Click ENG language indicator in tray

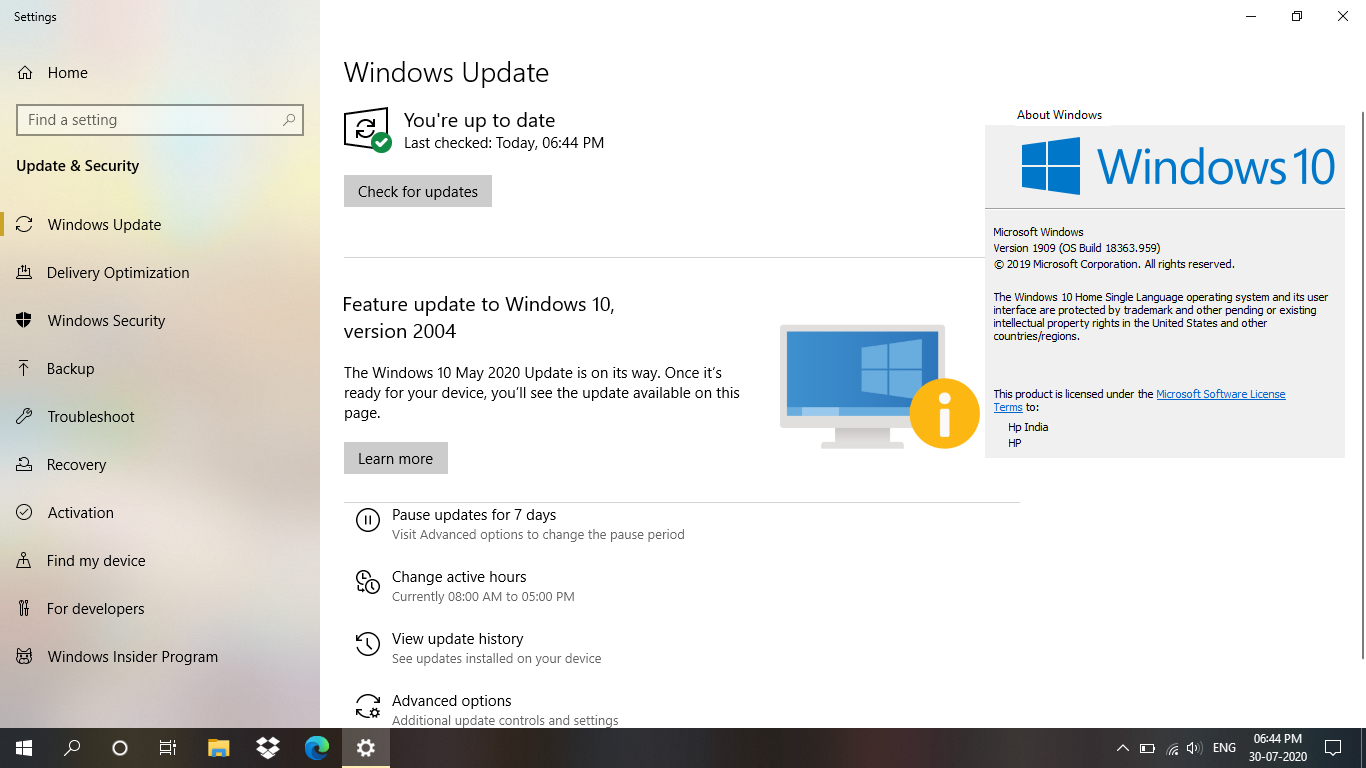click(x=1224, y=748)
